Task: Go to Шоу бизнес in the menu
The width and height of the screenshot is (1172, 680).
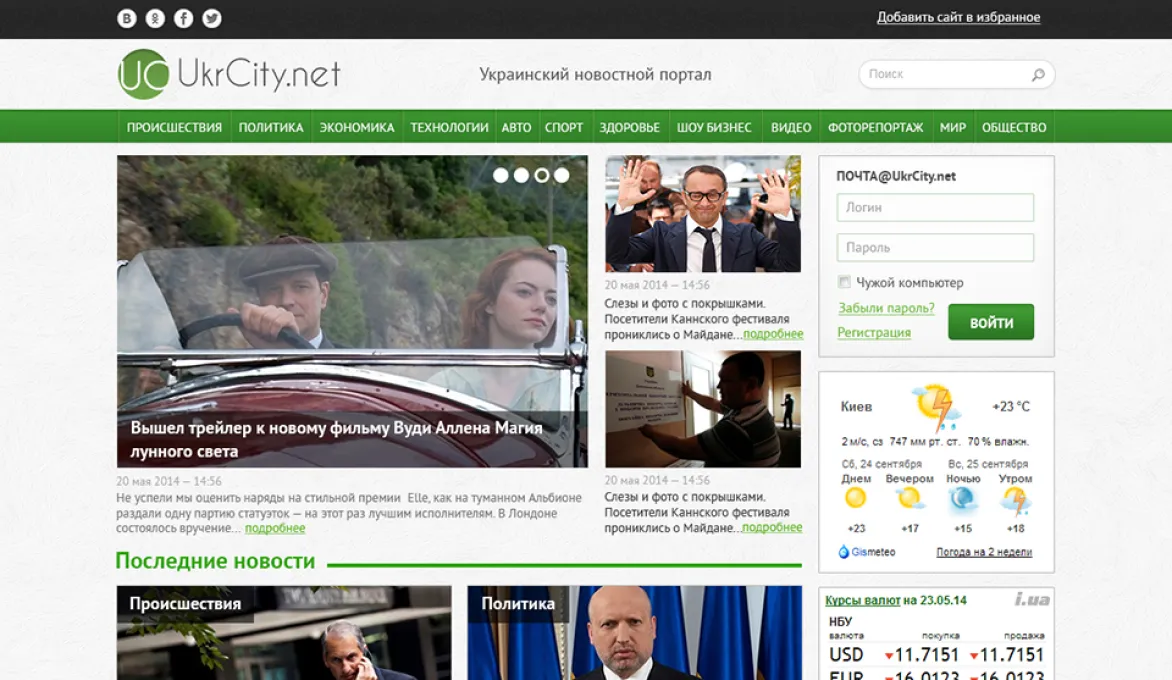Action: pyautogui.click(x=714, y=128)
